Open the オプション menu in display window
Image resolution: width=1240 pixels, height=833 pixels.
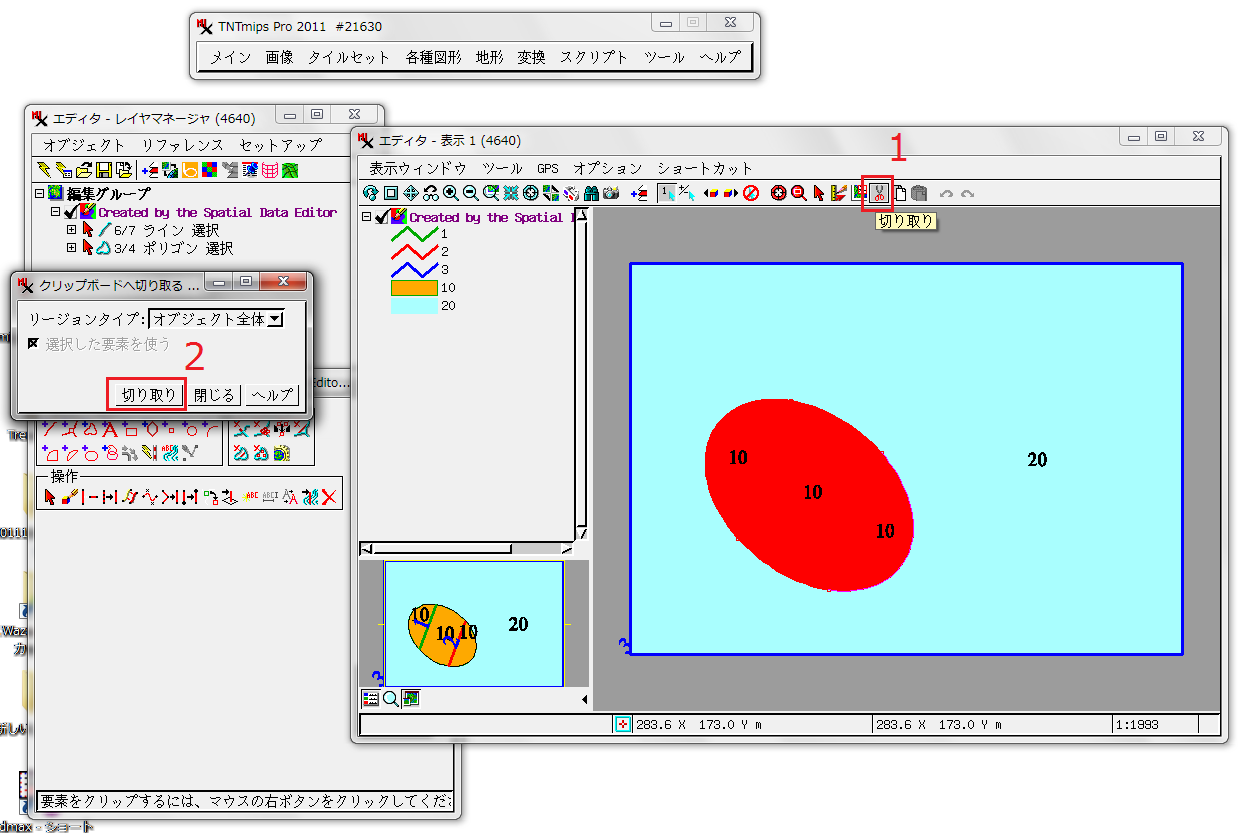[x=608, y=168]
